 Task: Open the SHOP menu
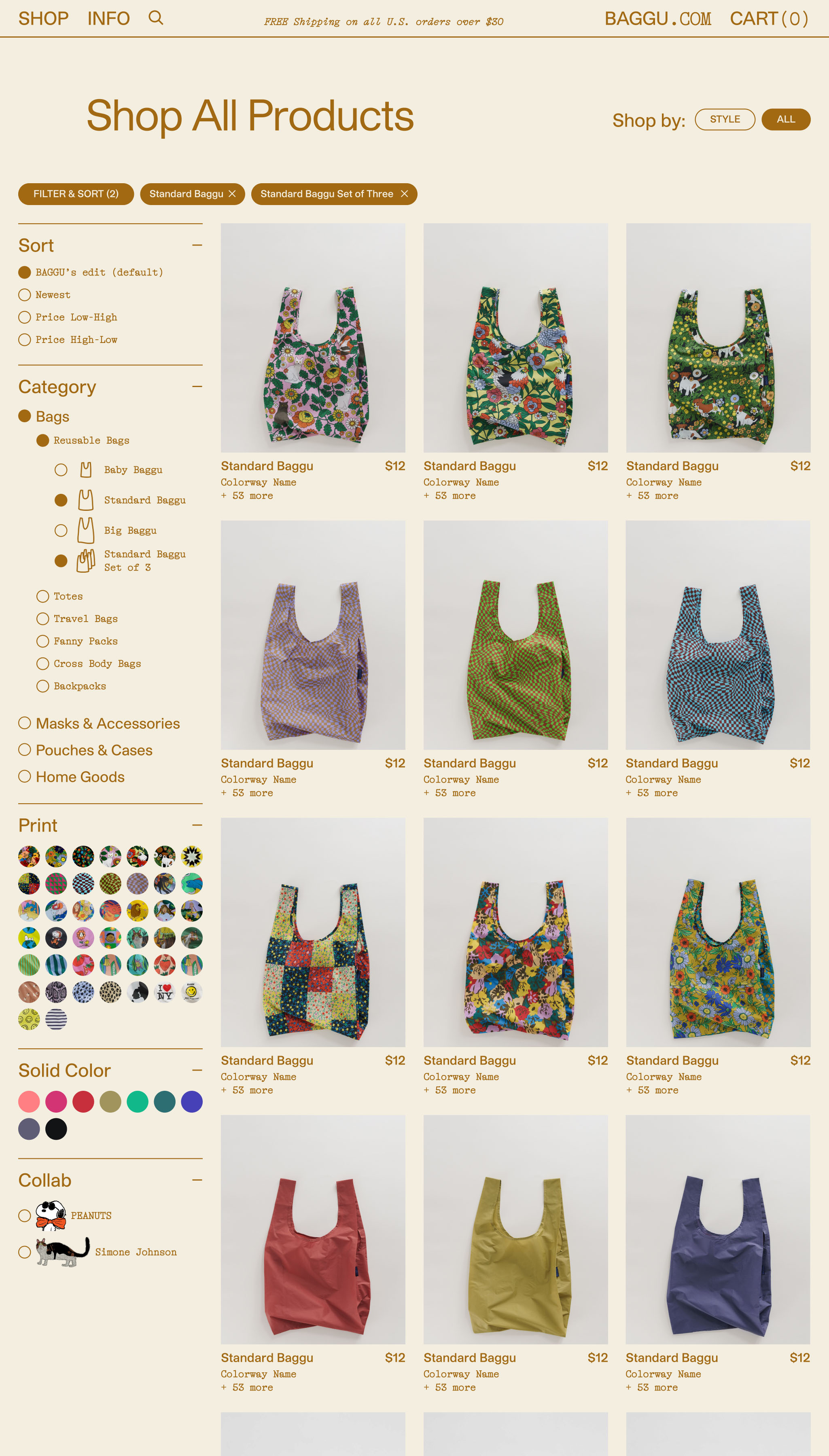[x=43, y=18]
